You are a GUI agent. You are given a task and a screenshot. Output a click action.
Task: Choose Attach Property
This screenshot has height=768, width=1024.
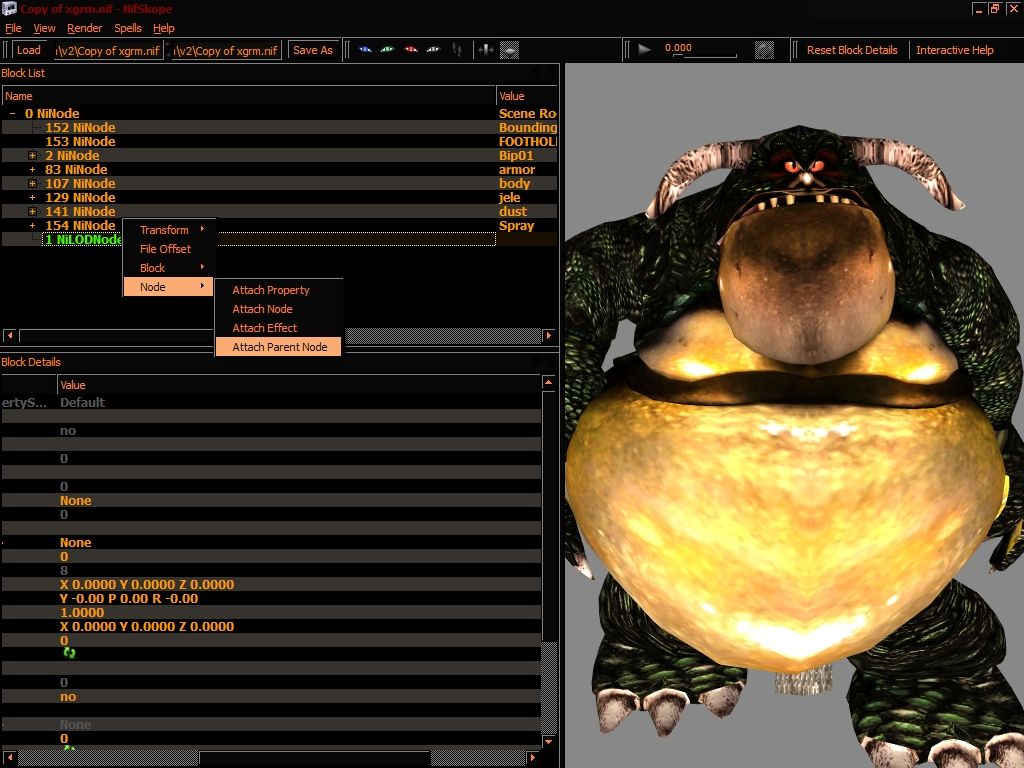[x=278, y=290]
